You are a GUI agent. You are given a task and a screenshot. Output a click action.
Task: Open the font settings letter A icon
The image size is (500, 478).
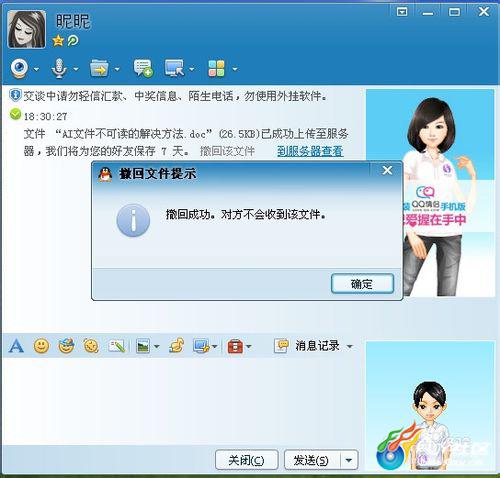(x=16, y=346)
